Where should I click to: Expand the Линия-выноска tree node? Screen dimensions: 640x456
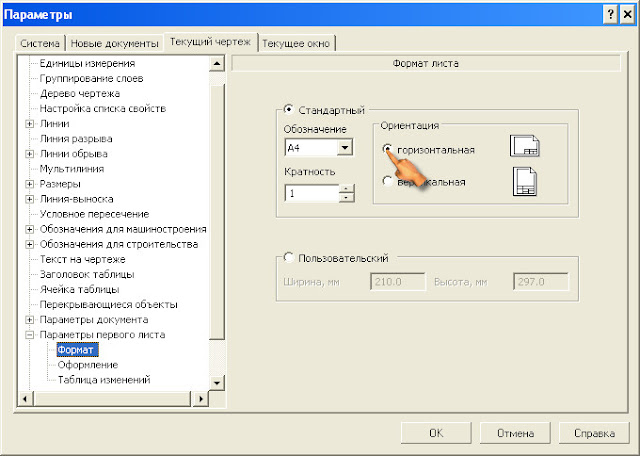[29, 199]
